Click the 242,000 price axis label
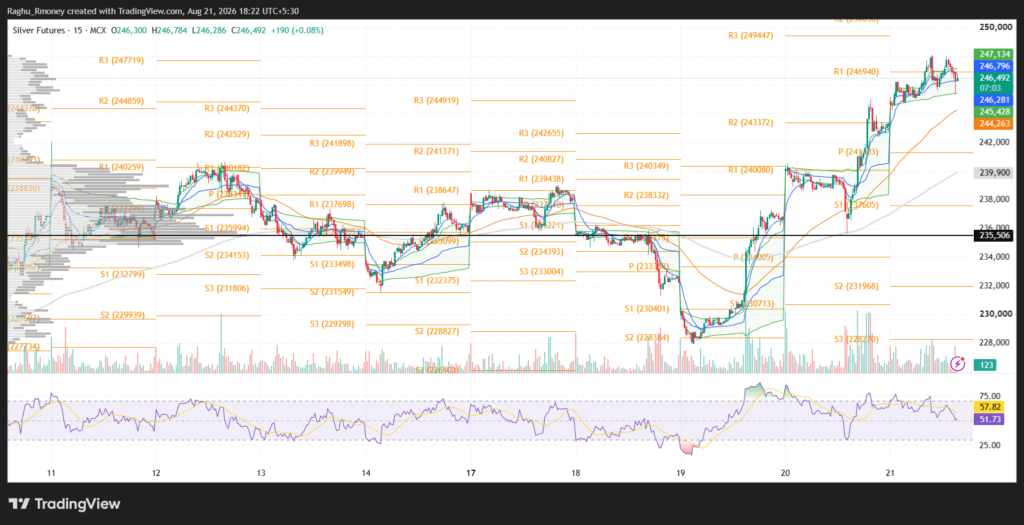The image size is (1024, 525). point(995,142)
